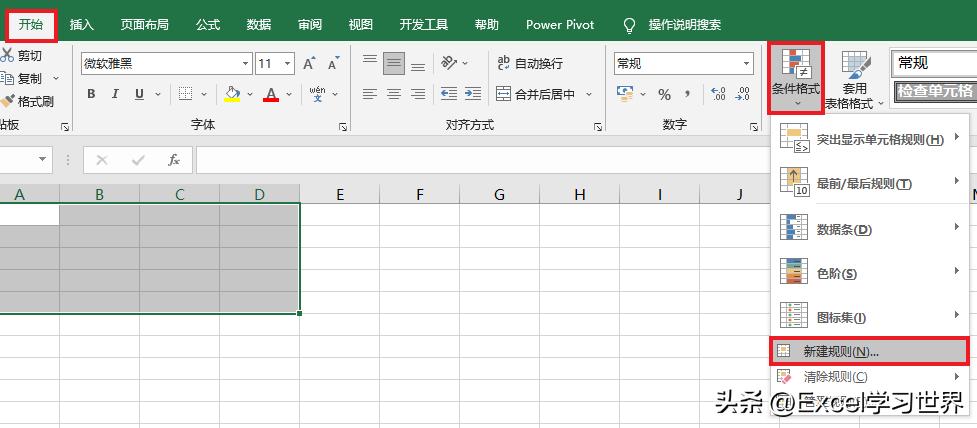Increase font size with large A icon
The width and height of the screenshot is (977, 428).
[x=309, y=64]
